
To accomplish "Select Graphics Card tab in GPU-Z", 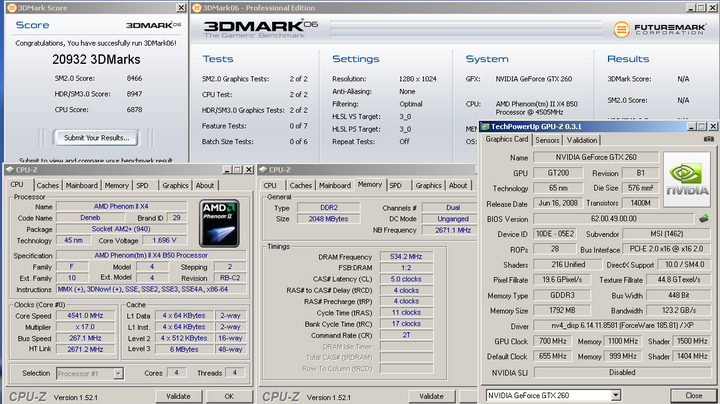I will [507, 139].
